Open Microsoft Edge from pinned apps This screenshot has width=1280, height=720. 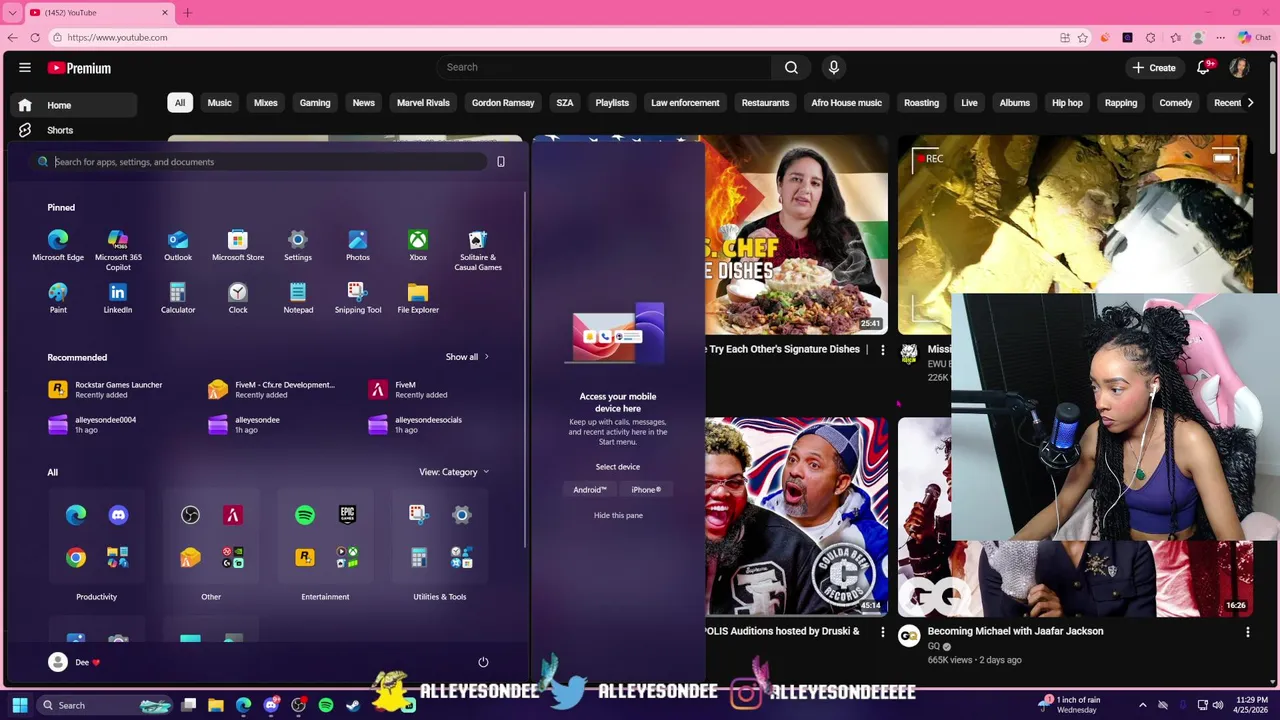(x=58, y=246)
